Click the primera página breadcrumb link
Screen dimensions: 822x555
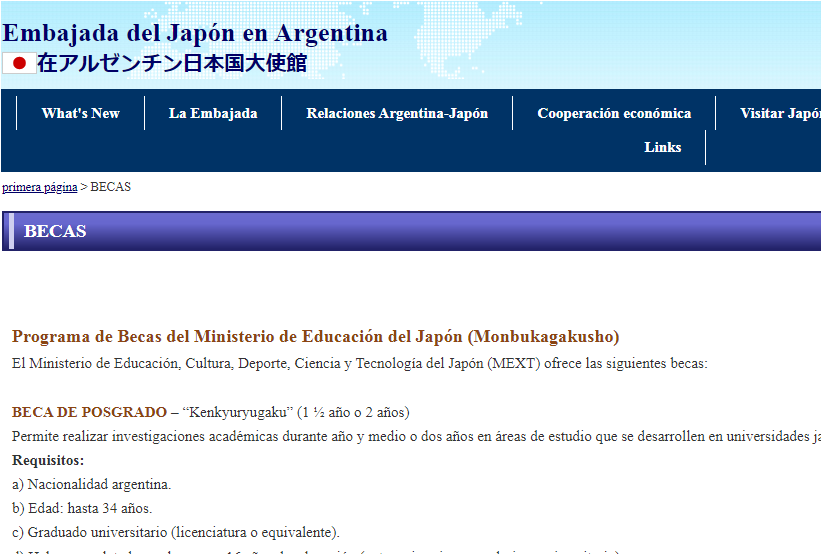[40, 187]
